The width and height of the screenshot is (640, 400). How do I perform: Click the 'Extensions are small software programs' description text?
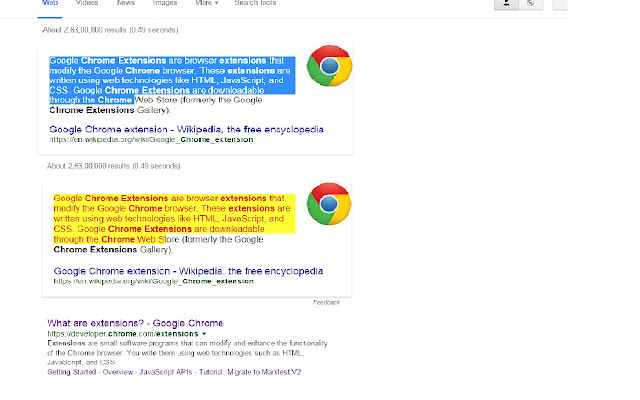[187, 353]
